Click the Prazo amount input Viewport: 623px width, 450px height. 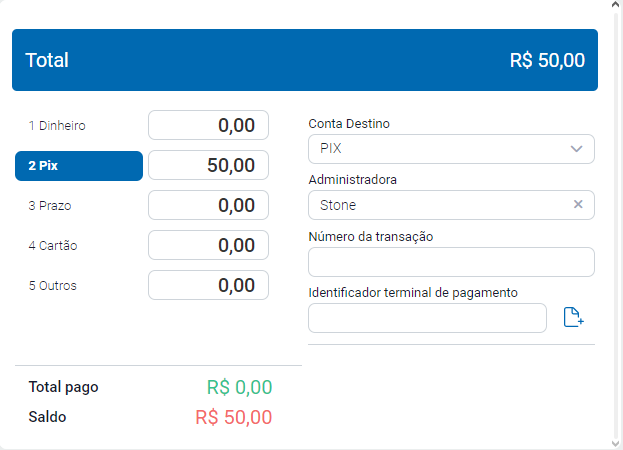point(208,206)
